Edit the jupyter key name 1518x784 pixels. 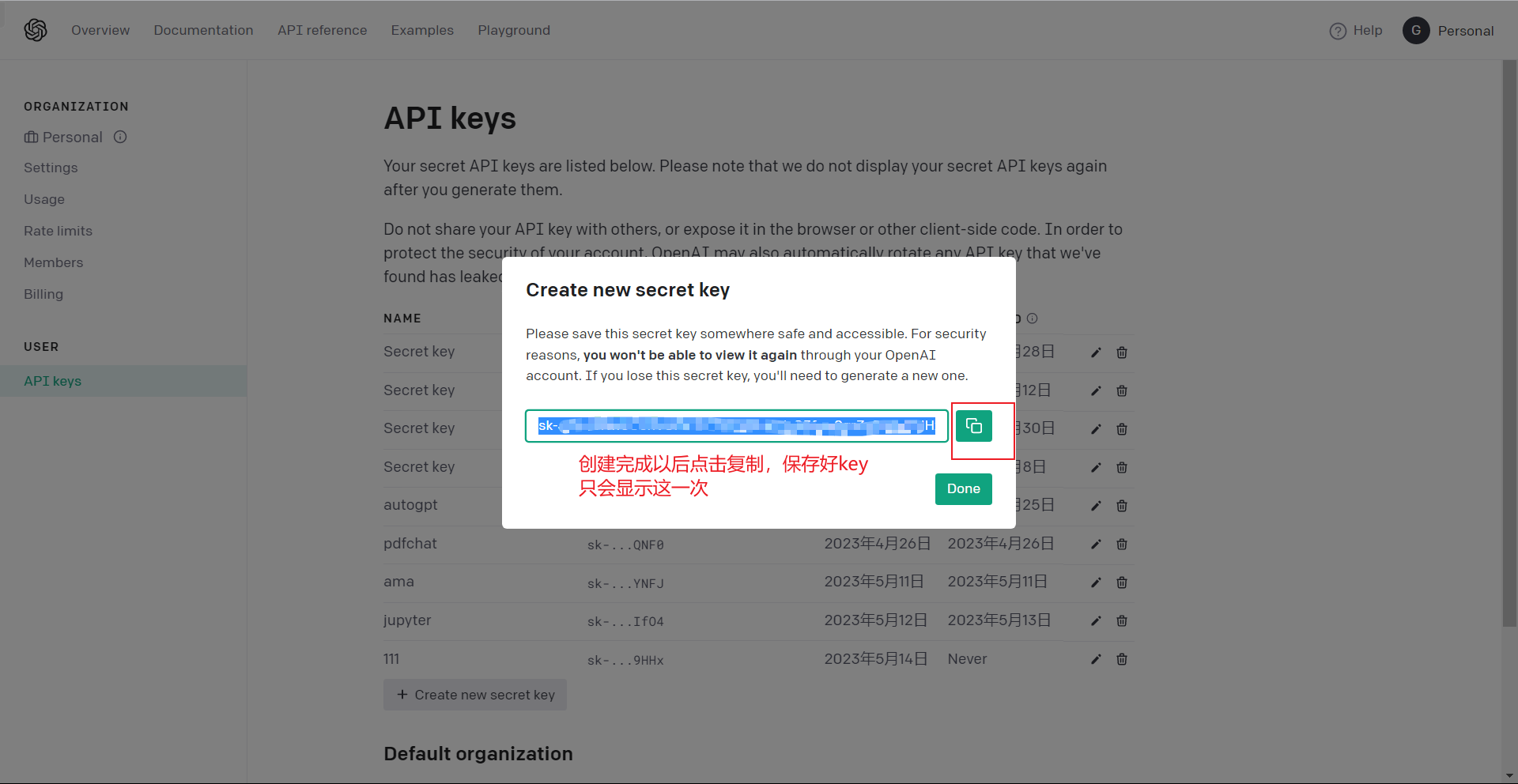(x=1096, y=621)
